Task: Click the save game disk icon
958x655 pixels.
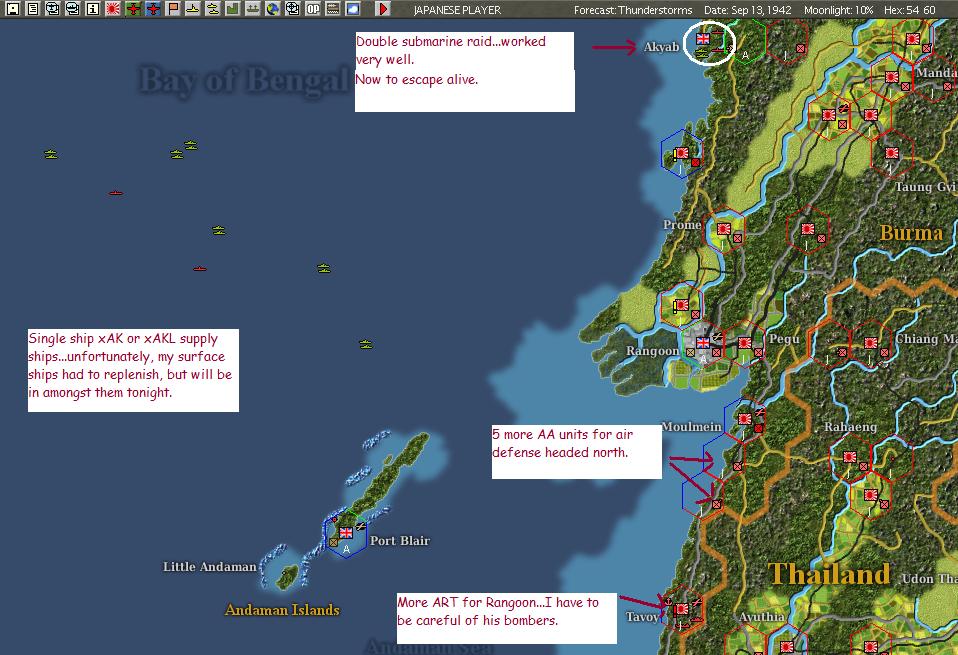Action: [x=12, y=9]
